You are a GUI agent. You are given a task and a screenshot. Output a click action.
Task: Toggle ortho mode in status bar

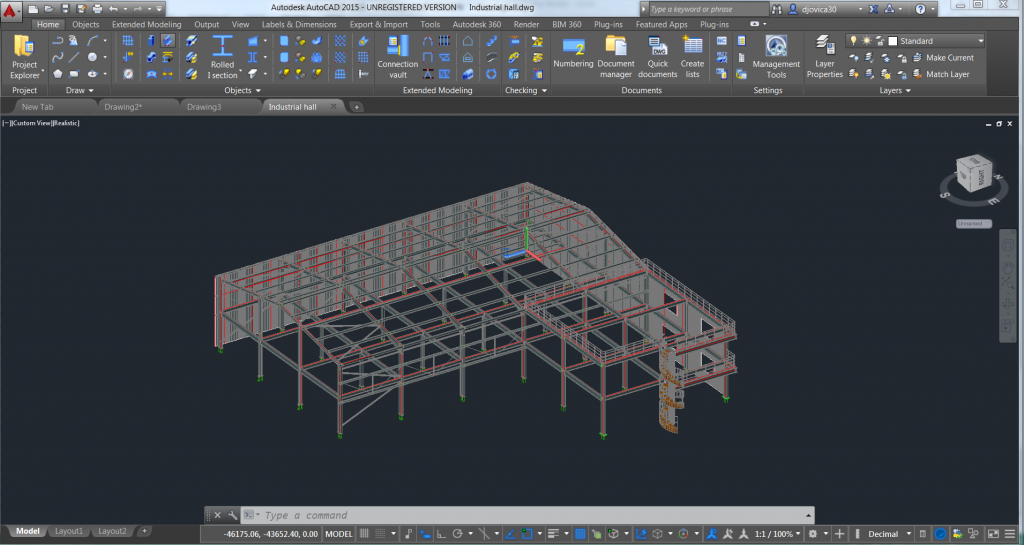[x=441, y=534]
